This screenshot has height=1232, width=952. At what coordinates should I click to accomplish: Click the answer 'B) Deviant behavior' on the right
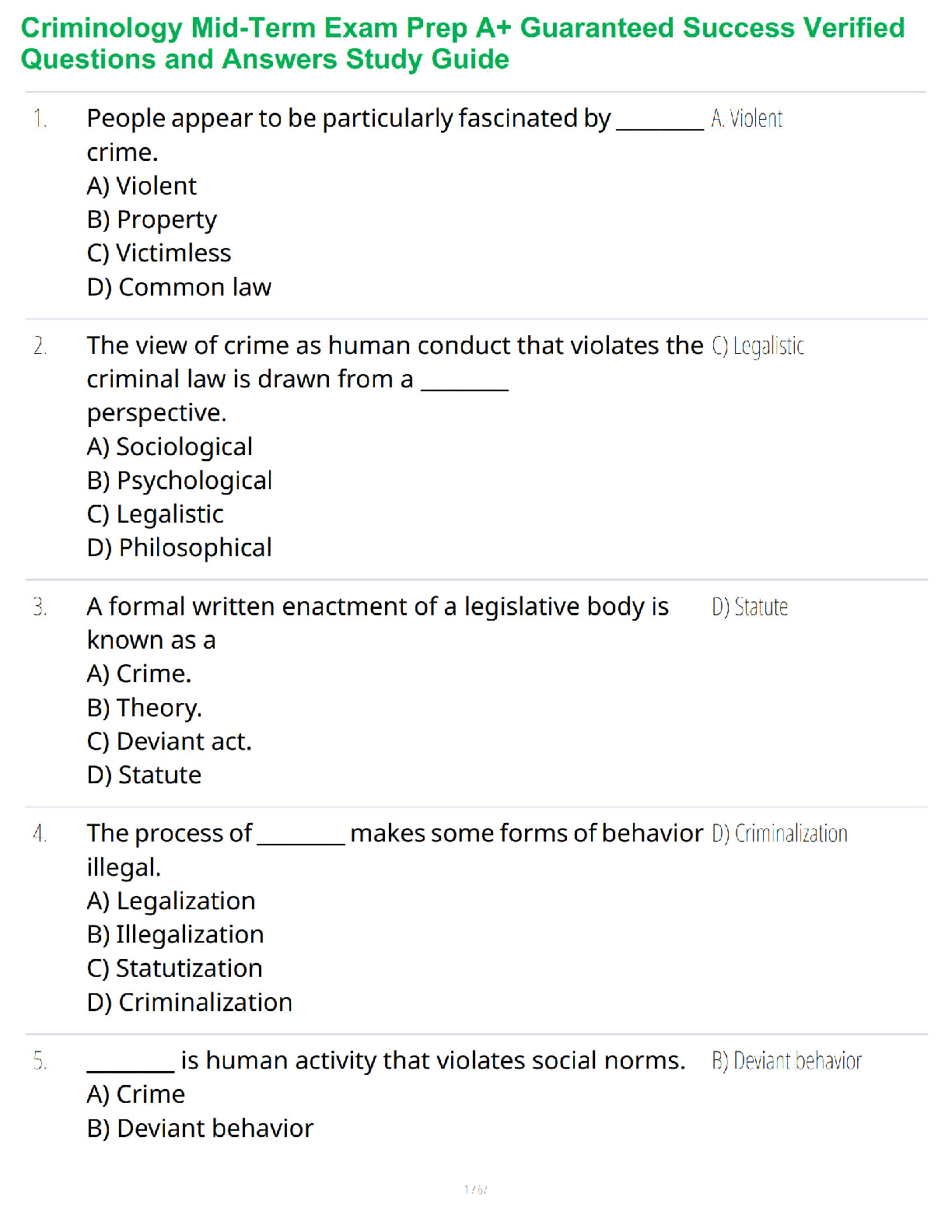pyautogui.click(x=787, y=1062)
